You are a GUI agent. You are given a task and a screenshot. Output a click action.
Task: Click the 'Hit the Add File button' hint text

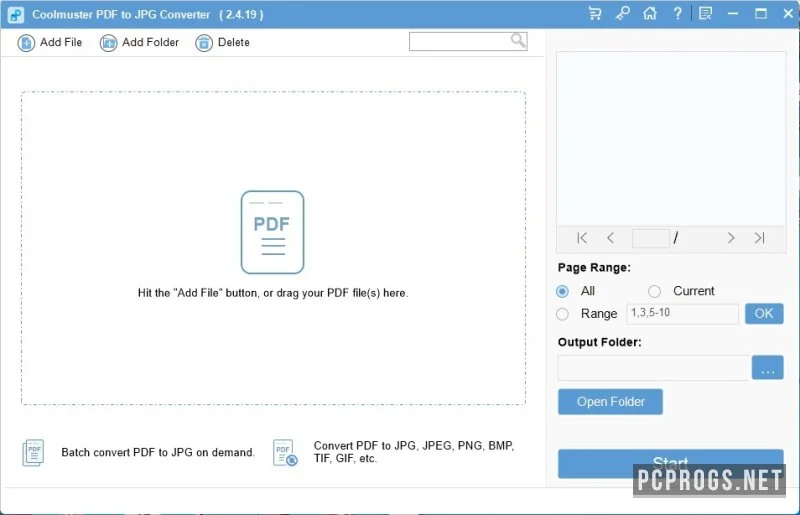click(273, 293)
